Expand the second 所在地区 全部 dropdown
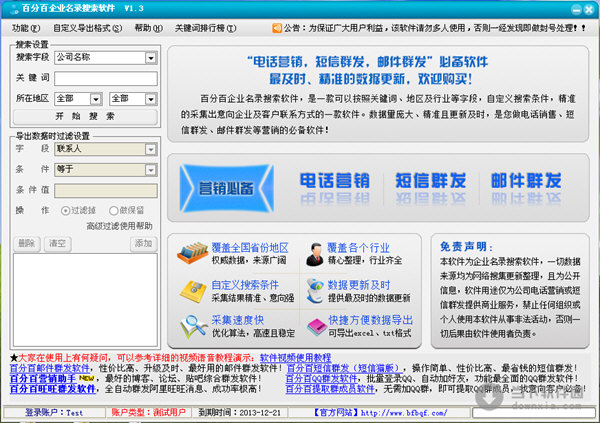 pyautogui.click(x=150, y=99)
